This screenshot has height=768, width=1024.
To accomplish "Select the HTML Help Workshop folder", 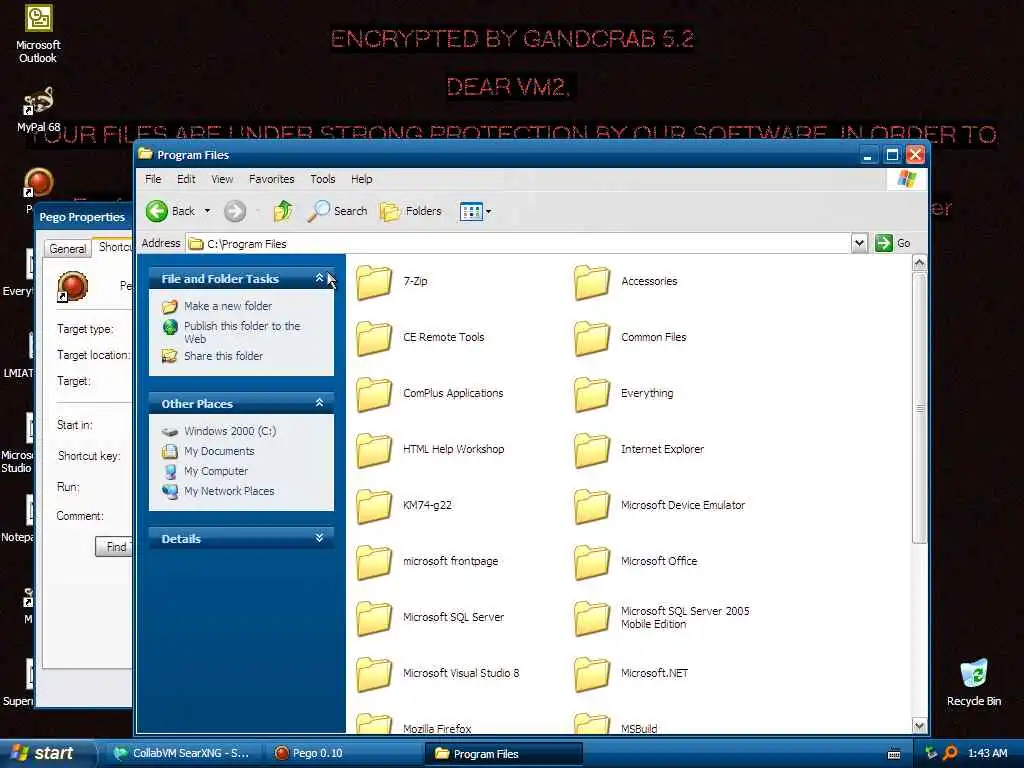I will [x=431, y=449].
